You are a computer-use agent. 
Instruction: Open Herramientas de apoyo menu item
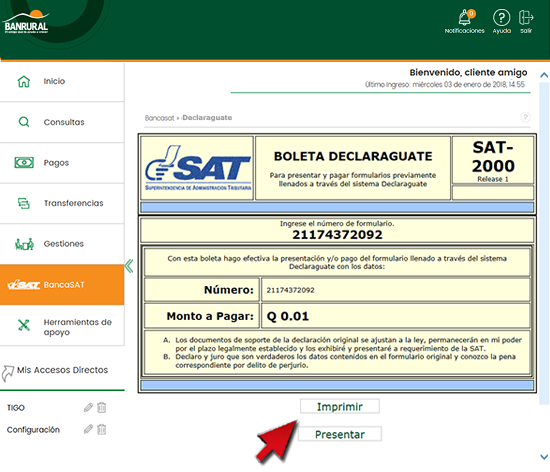click(x=62, y=326)
